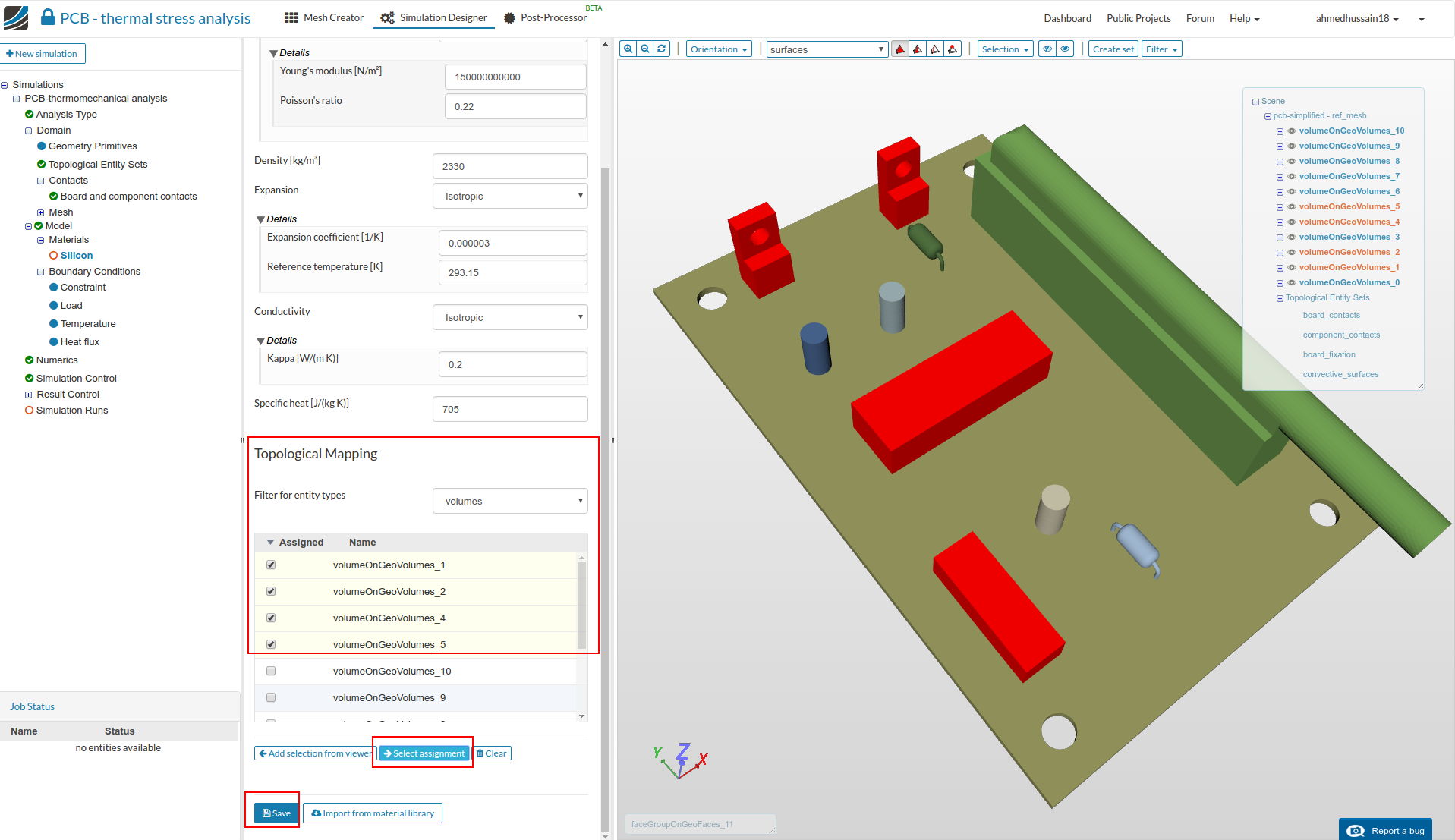
Task: Click Import from material library
Action: coord(373,813)
